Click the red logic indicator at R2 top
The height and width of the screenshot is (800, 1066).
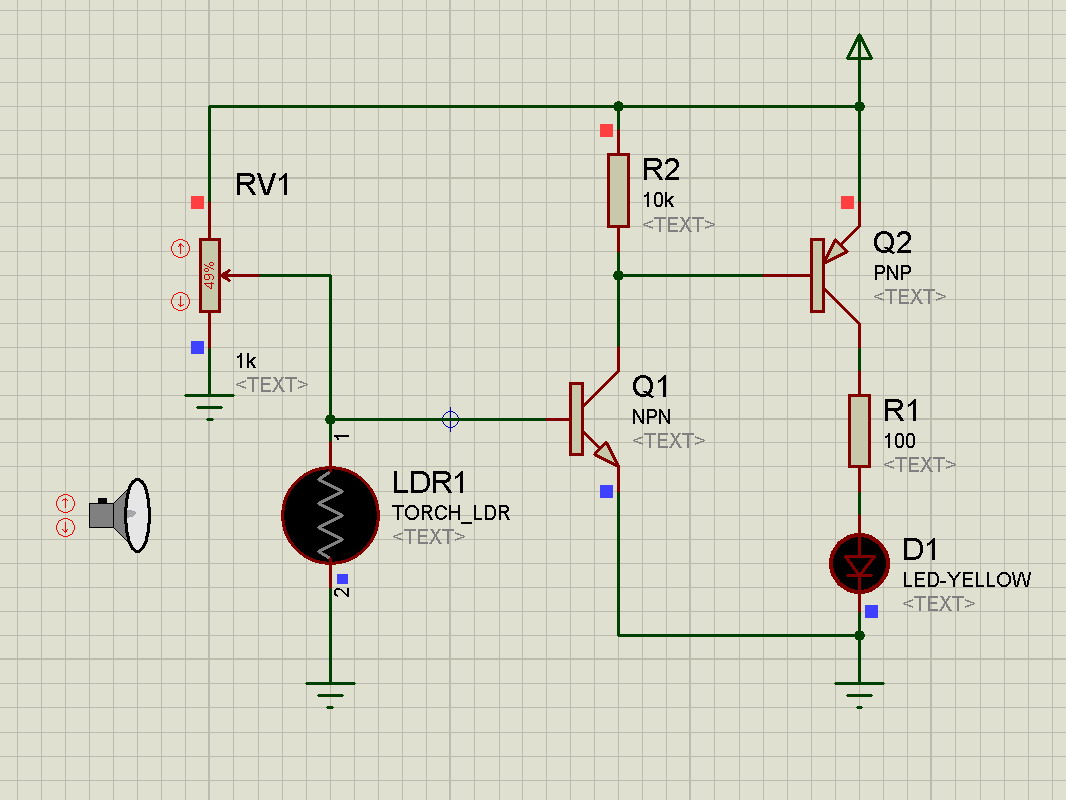pos(606,131)
